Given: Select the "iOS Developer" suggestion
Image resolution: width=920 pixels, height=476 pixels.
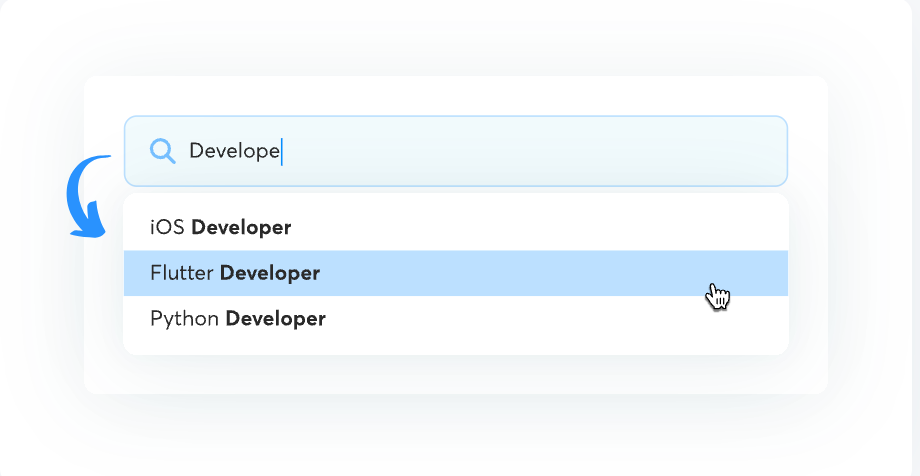Looking at the screenshot, I should pos(455,227).
